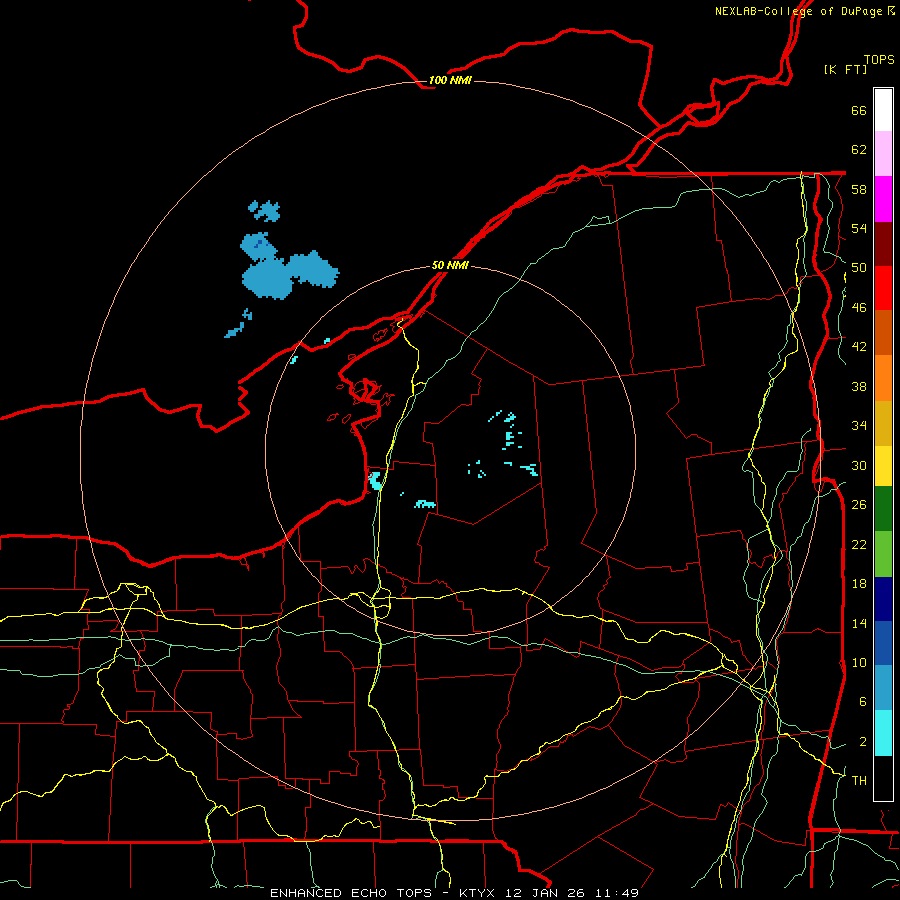Select the bright red legend swatch
The image size is (900, 900).
[x=883, y=288]
